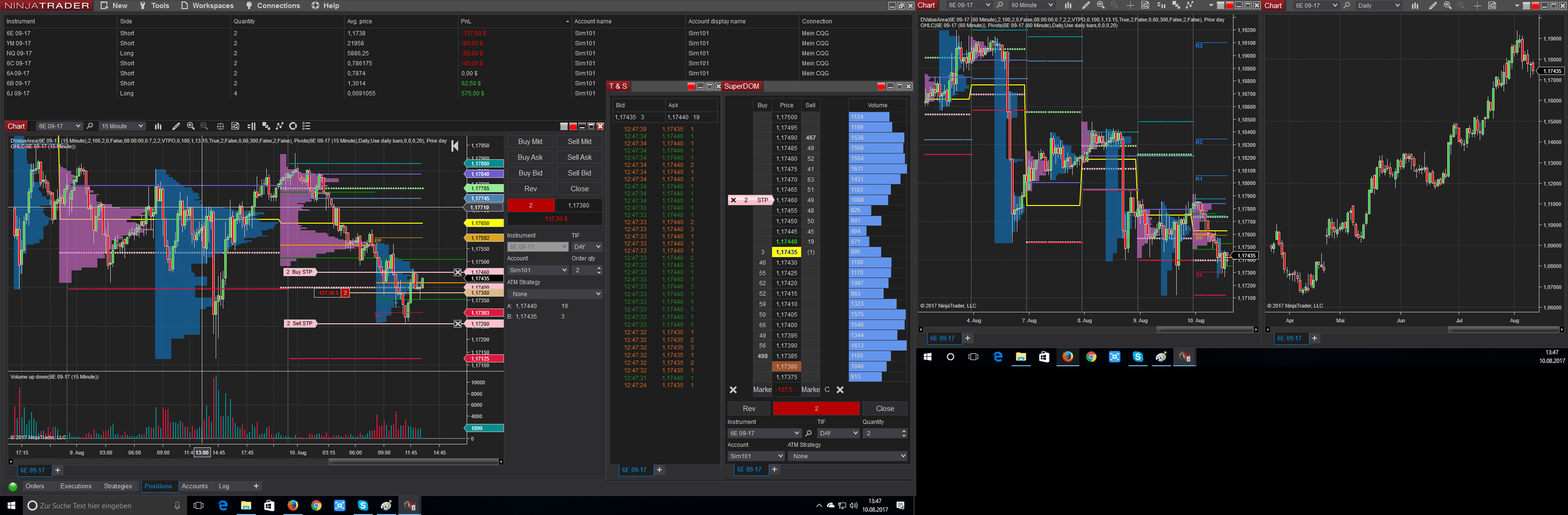Toggle crosshair tool in 15 Minute chart

[x=220, y=126]
